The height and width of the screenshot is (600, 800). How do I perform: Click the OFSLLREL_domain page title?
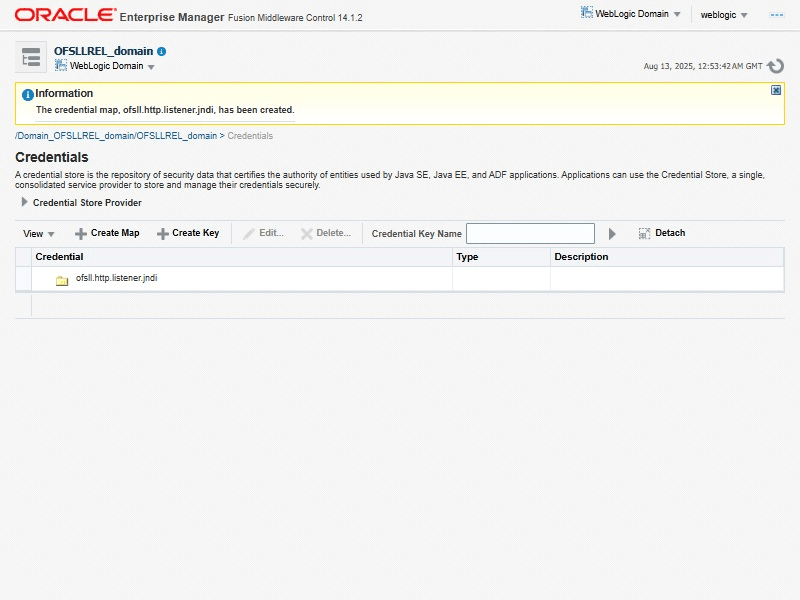pos(104,51)
